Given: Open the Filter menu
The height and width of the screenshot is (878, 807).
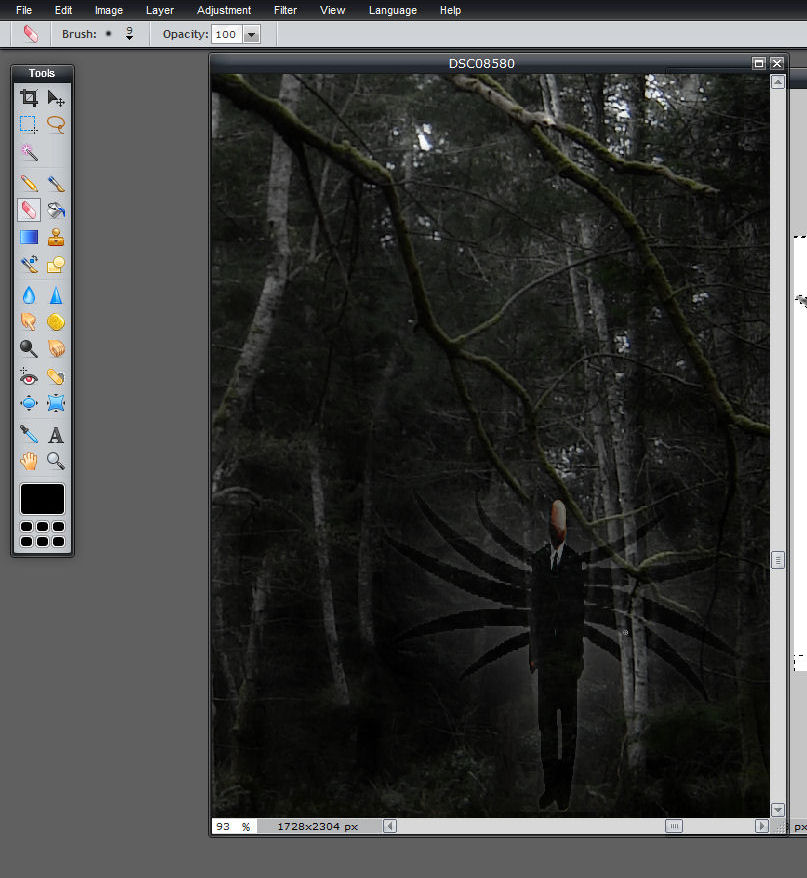Looking at the screenshot, I should pos(285,10).
